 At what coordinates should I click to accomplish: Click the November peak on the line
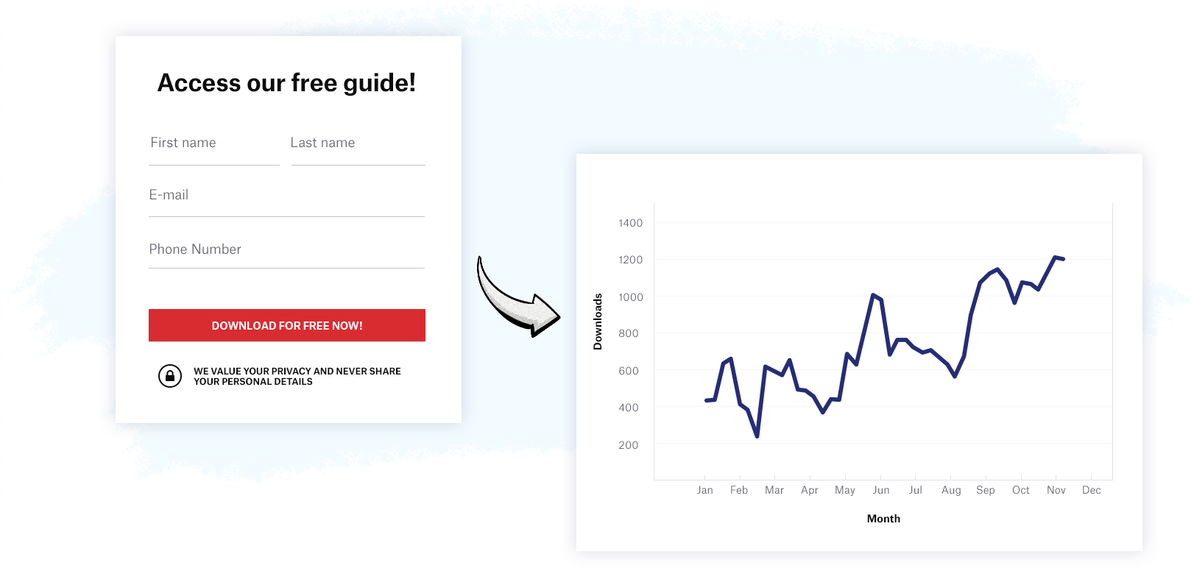tap(1055, 257)
